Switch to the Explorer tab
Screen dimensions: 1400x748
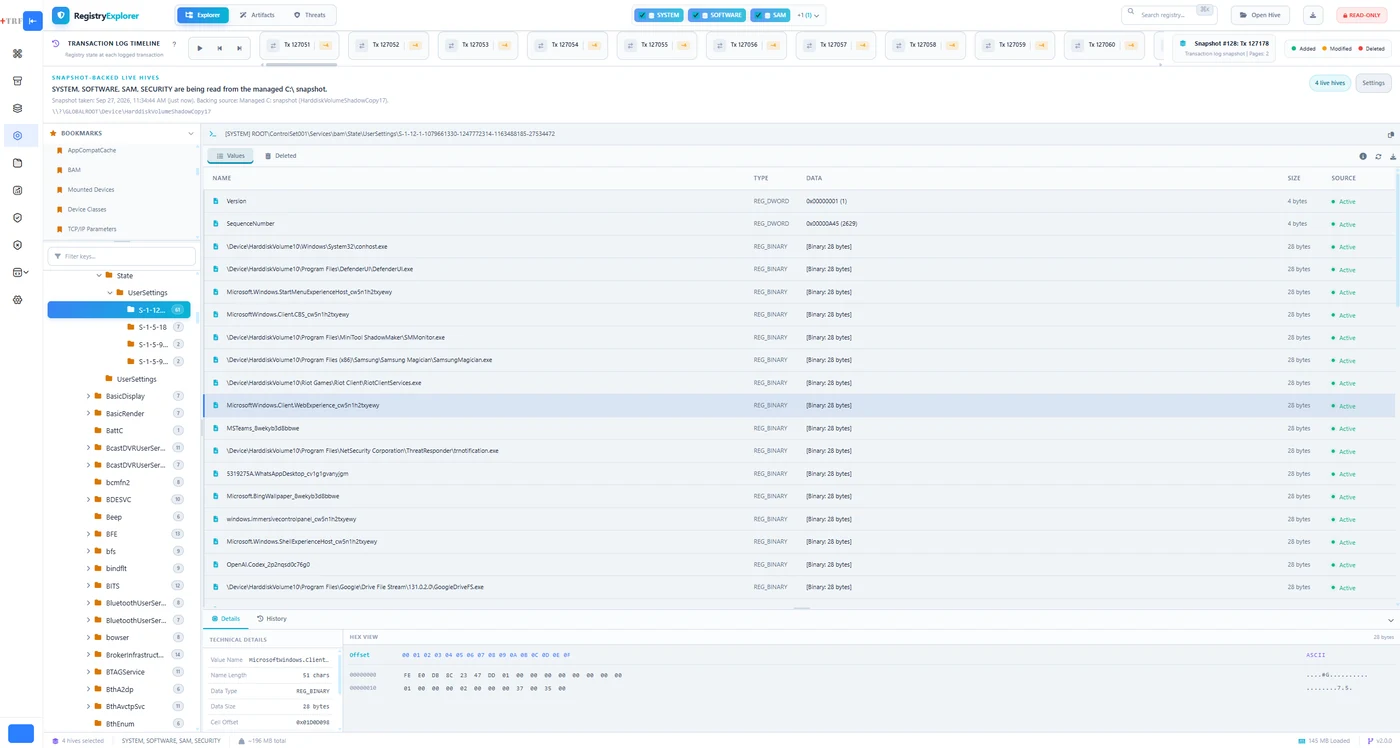203,15
